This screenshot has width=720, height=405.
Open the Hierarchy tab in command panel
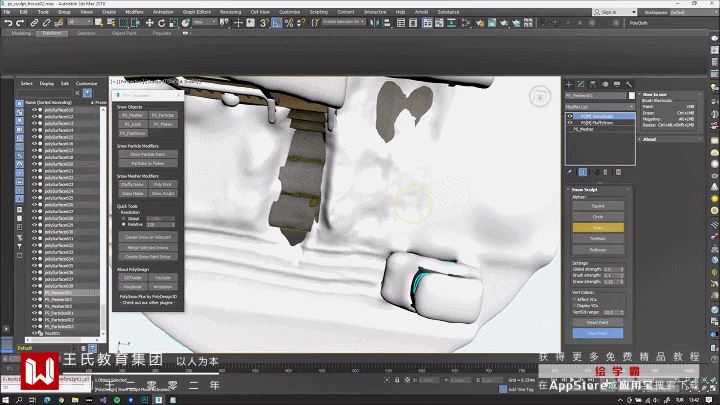pyautogui.click(x=593, y=84)
